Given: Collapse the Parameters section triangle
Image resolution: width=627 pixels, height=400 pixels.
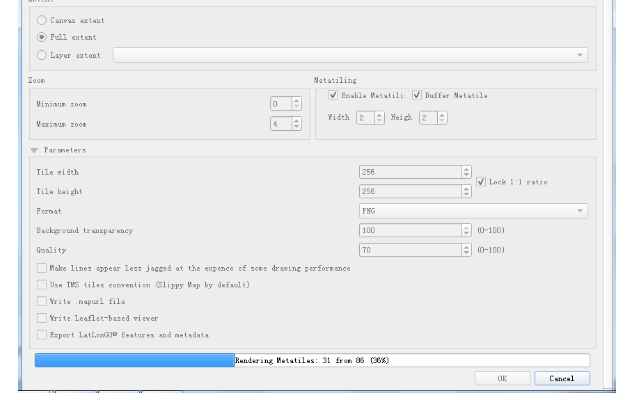Looking at the screenshot, I should tap(34, 150).
